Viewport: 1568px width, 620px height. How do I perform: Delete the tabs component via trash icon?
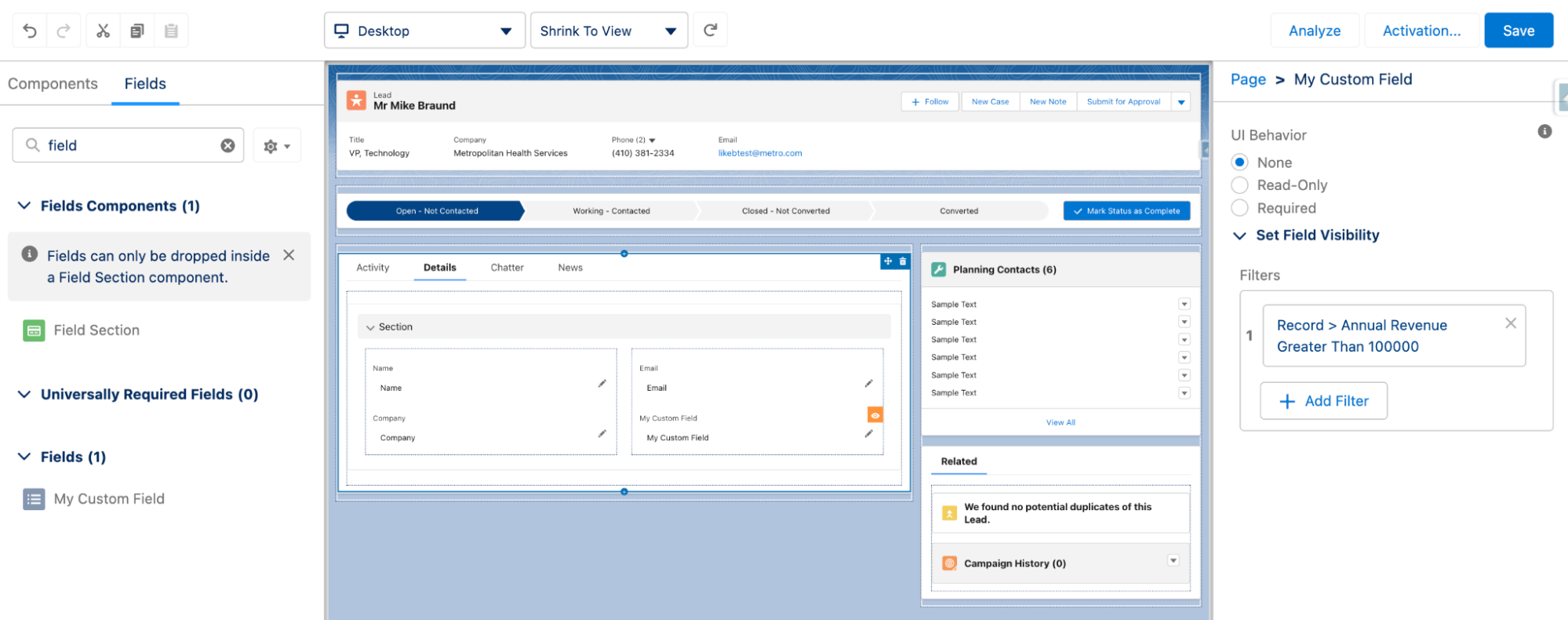point(903,261)
